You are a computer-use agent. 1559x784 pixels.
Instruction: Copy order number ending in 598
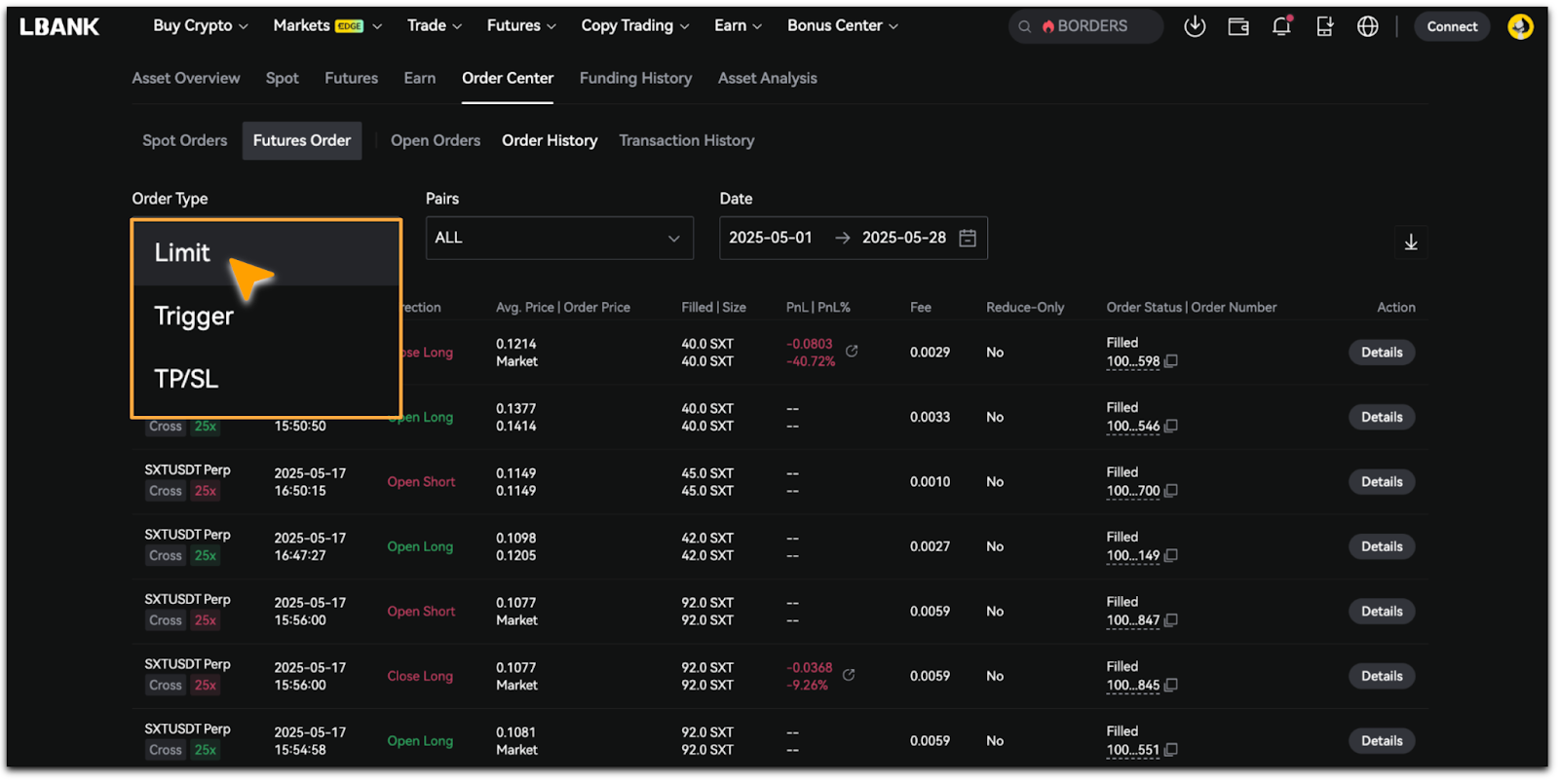click(x=1171, y=361)
